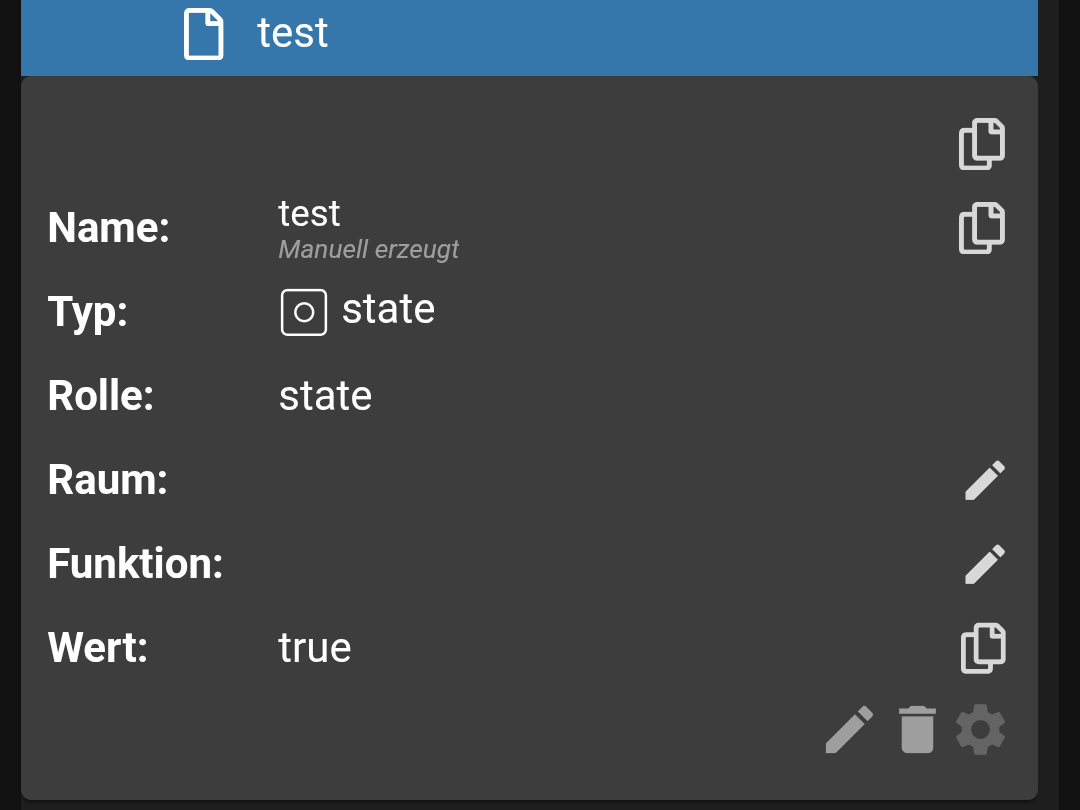Click the Wert value "true"
Viewport: 1080px width, 810px height.
point(315,648)
